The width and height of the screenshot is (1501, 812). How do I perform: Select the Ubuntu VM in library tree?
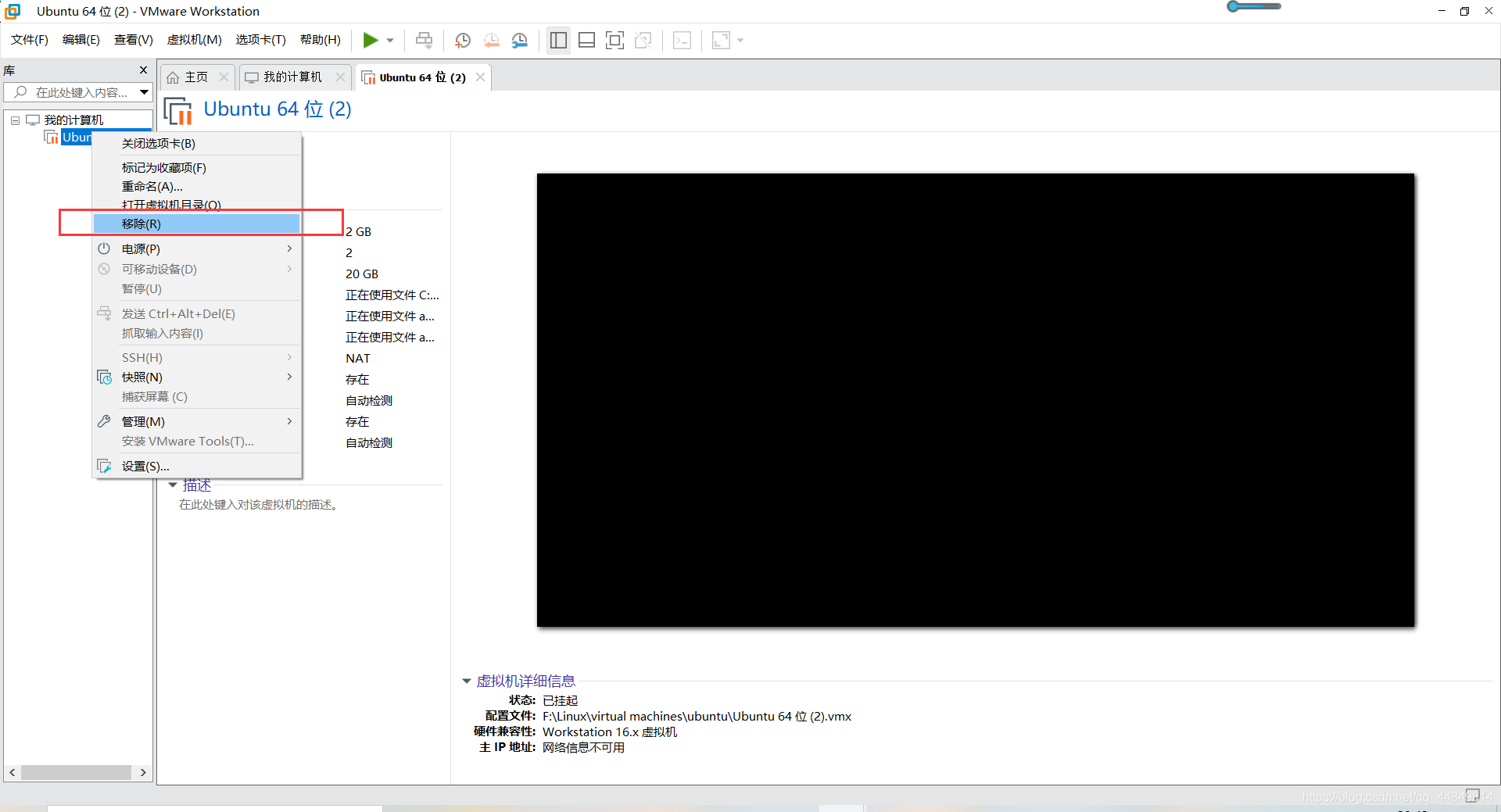pyautogui.click(x=77, y=138)
